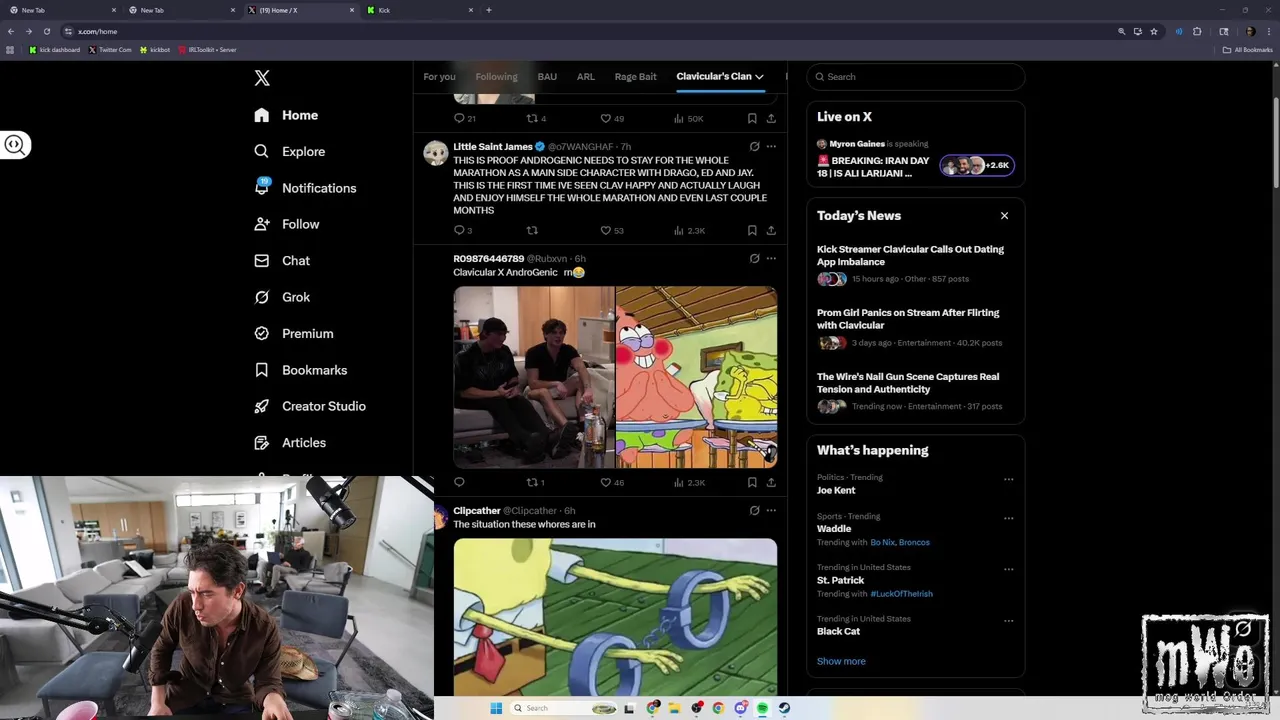
Task: Switch to the For you tab
Action: point(439,76)
